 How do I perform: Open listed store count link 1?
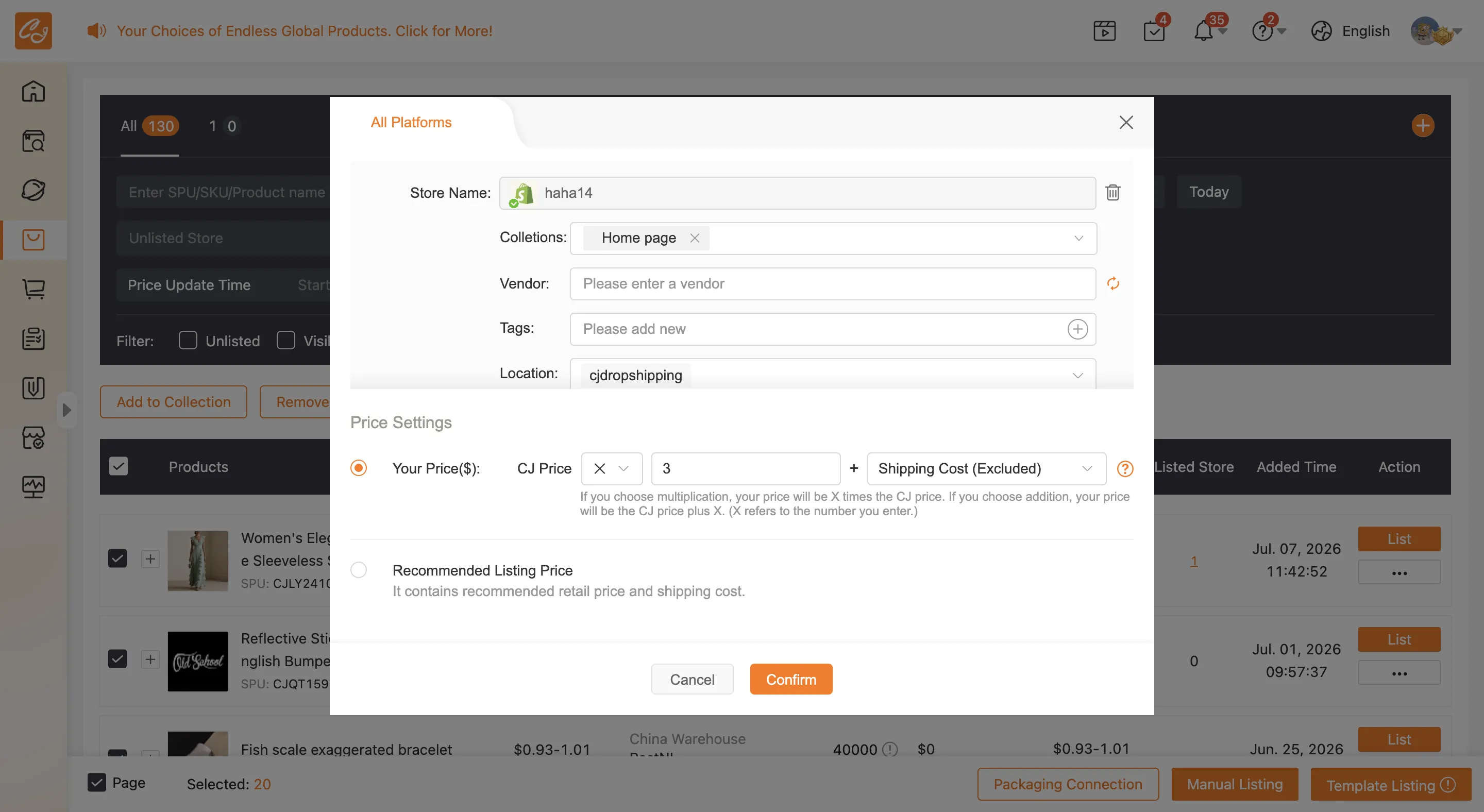pos(1194,561)
